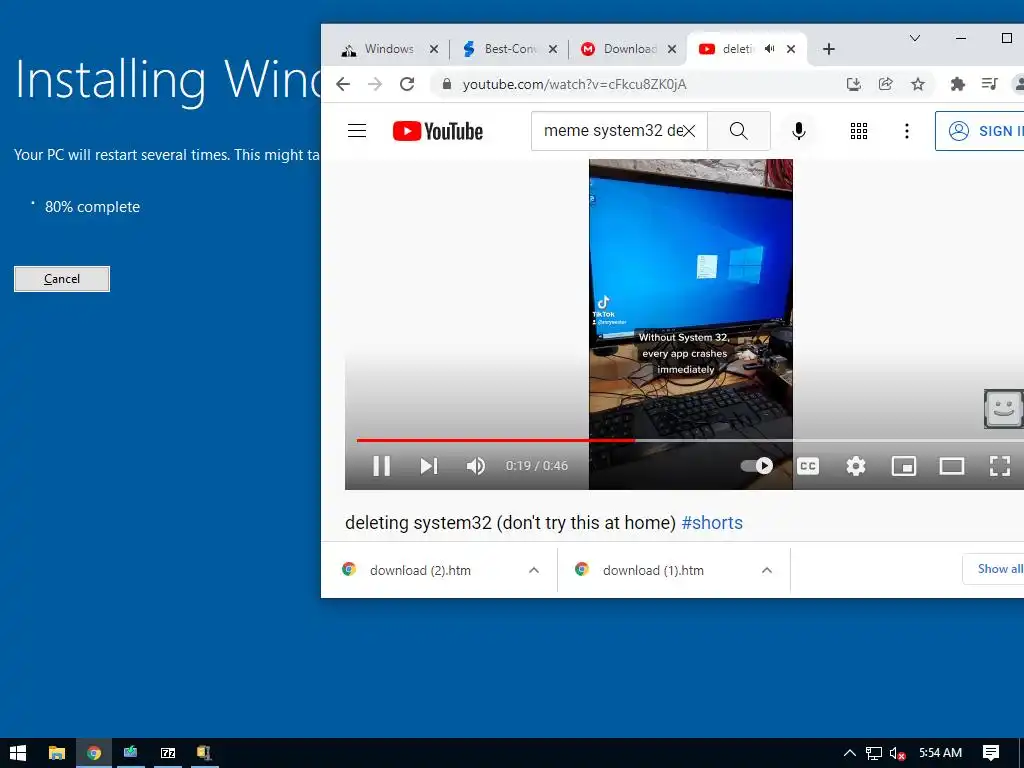The image size is (1024, 768).
Task: Open the #shorts hashtag link
Action: pyautogui.click(x=712, y=522)
